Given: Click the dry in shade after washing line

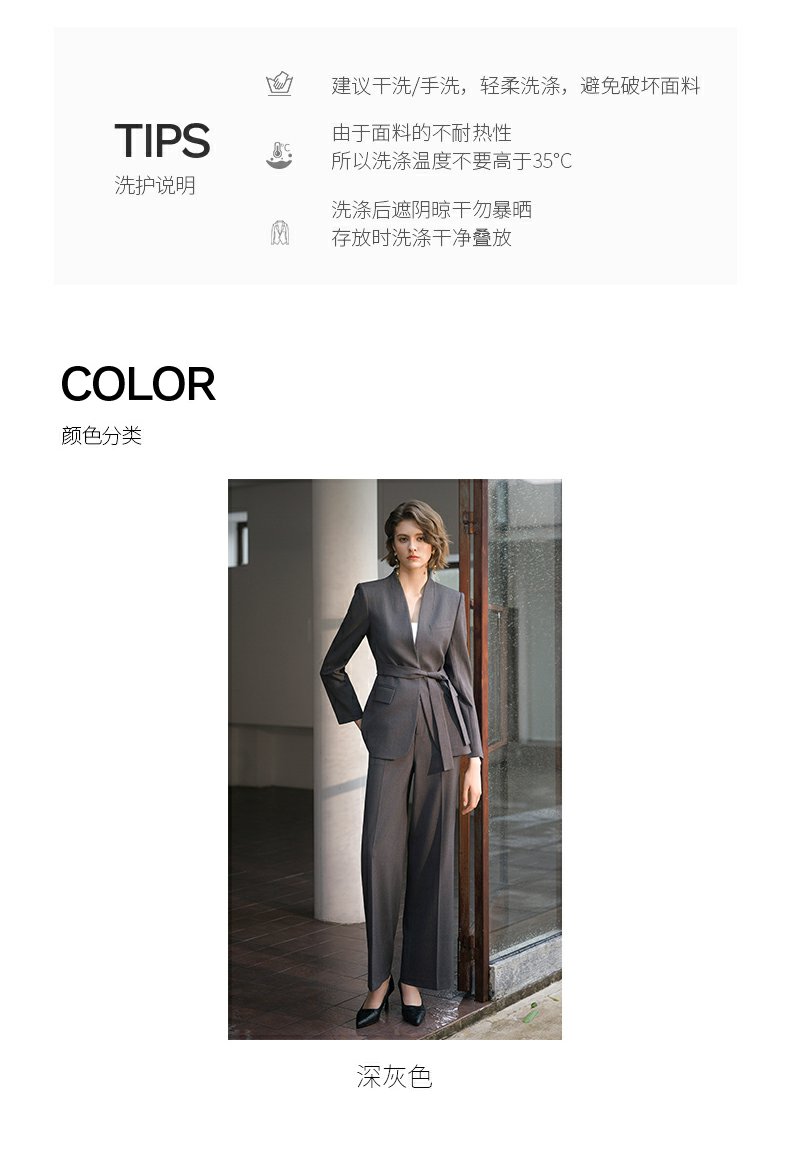Looking at the screenshot, I should [431, 210].
